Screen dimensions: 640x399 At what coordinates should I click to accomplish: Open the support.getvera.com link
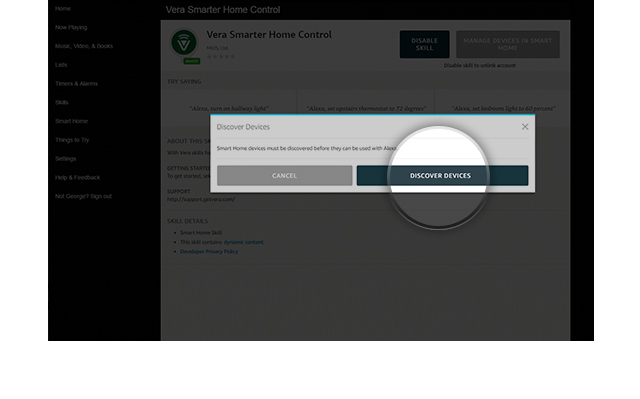click(x=201, y=200)
